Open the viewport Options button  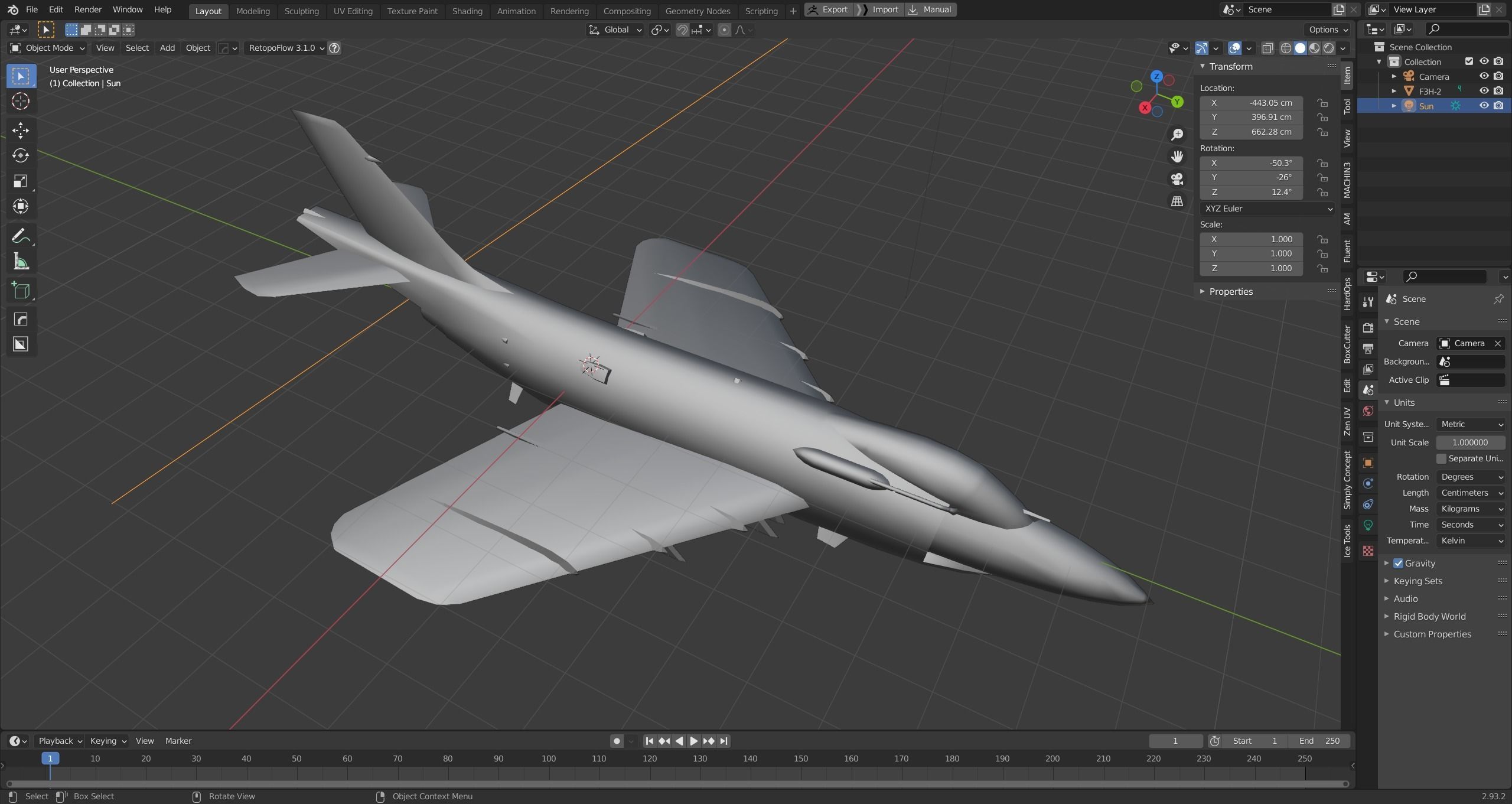pyautogui.click(x=1328, y=30)
